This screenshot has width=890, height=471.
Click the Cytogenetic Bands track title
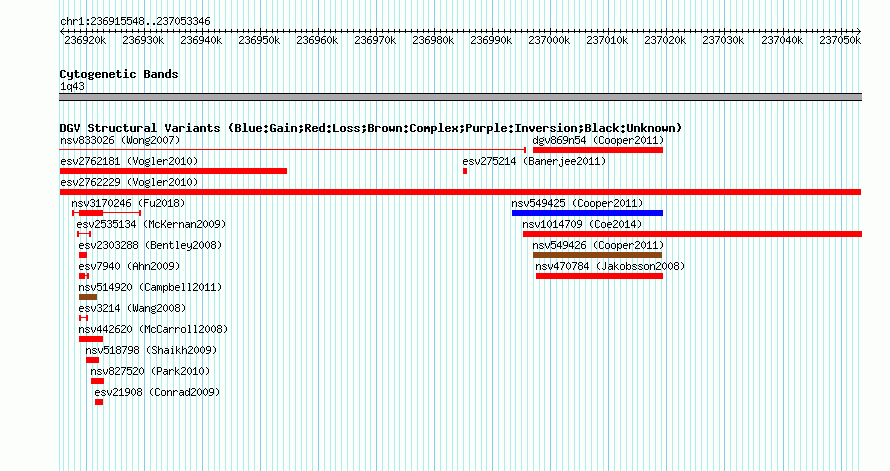tap(119, 74)
